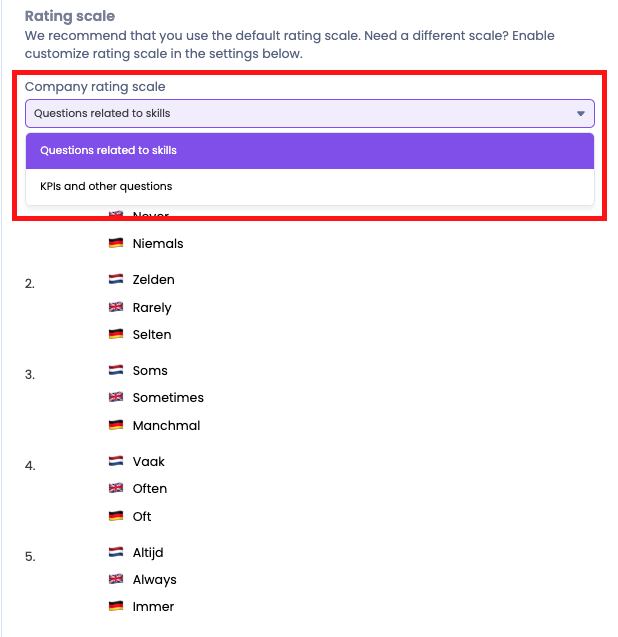Image resolution: width=618 pixels, height=637 pixels.
Task: Click the Dutch flag beside Zelden
Action: click(x=116, y=280)
